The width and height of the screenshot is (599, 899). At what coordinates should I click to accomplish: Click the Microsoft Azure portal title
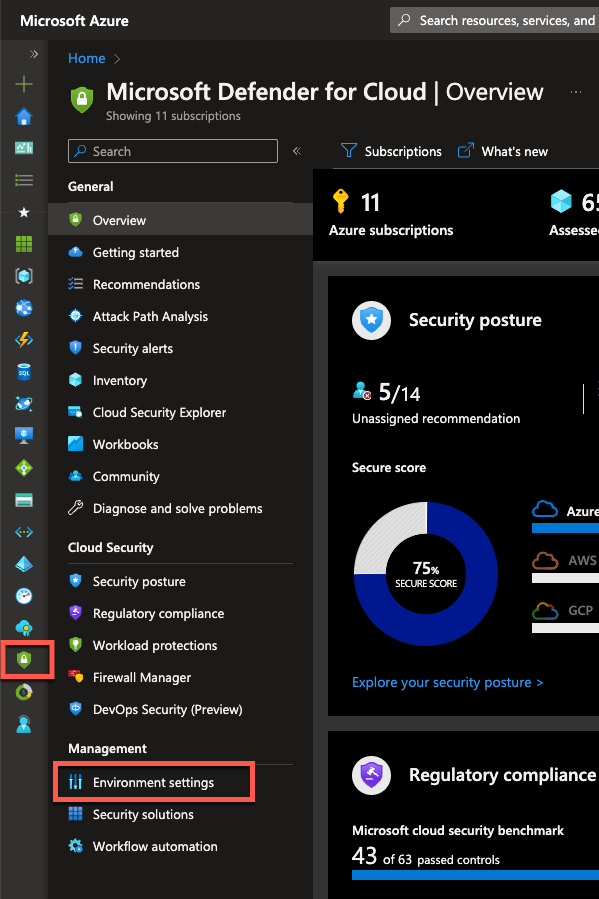pyautogui.click(x=75, y=21)
